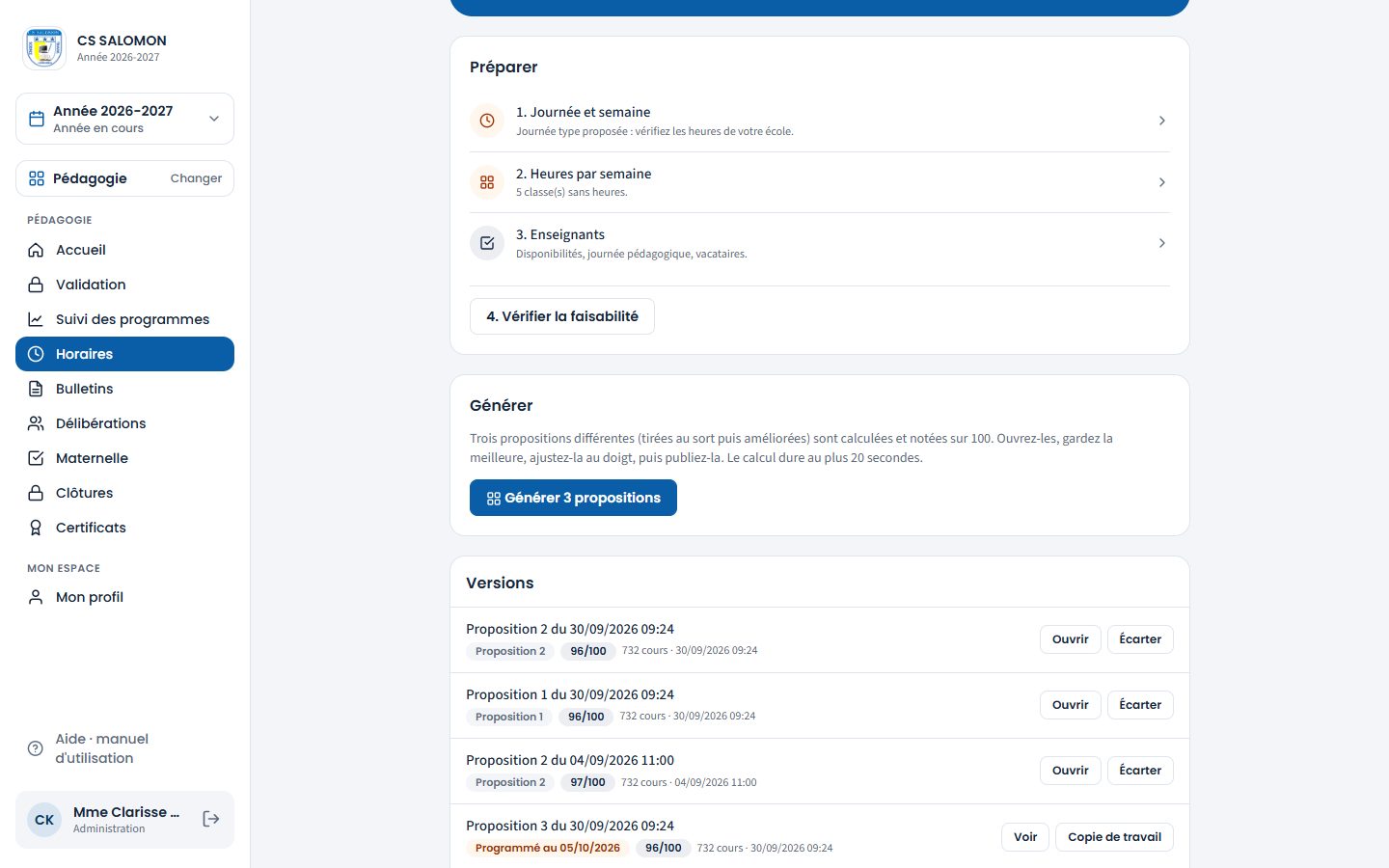Expand Heures par semaine via its chevron
The width and height of the screenshot is (1389, 868).
[x=1161, y=182]
